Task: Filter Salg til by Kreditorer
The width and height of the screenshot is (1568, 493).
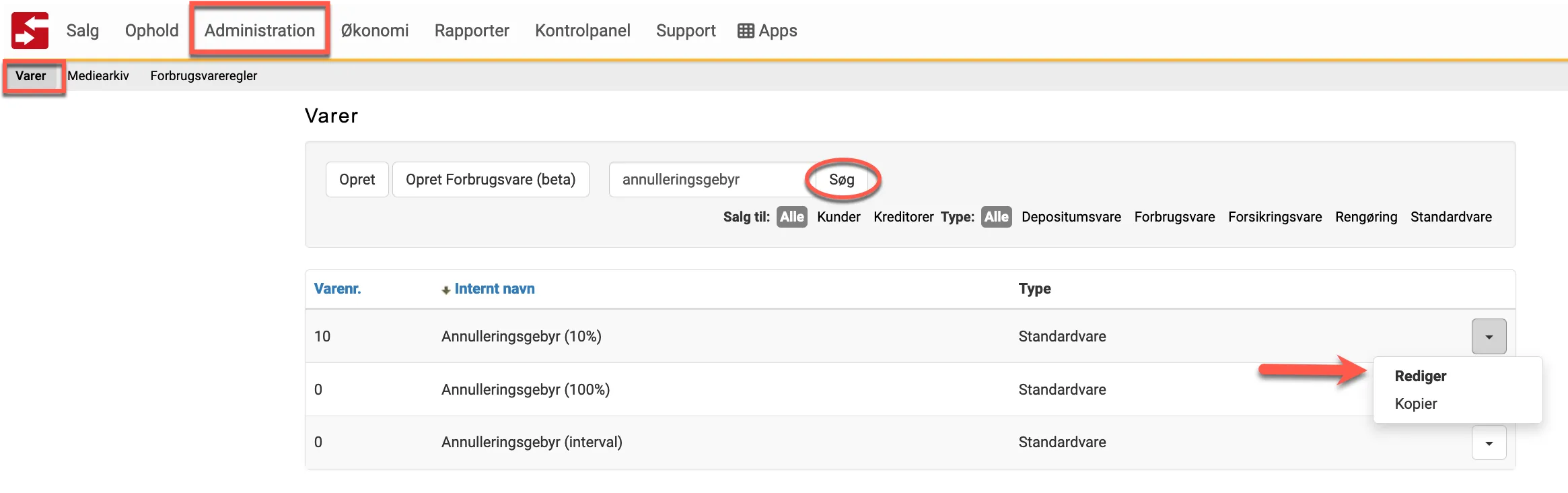Action: (903, 217)
